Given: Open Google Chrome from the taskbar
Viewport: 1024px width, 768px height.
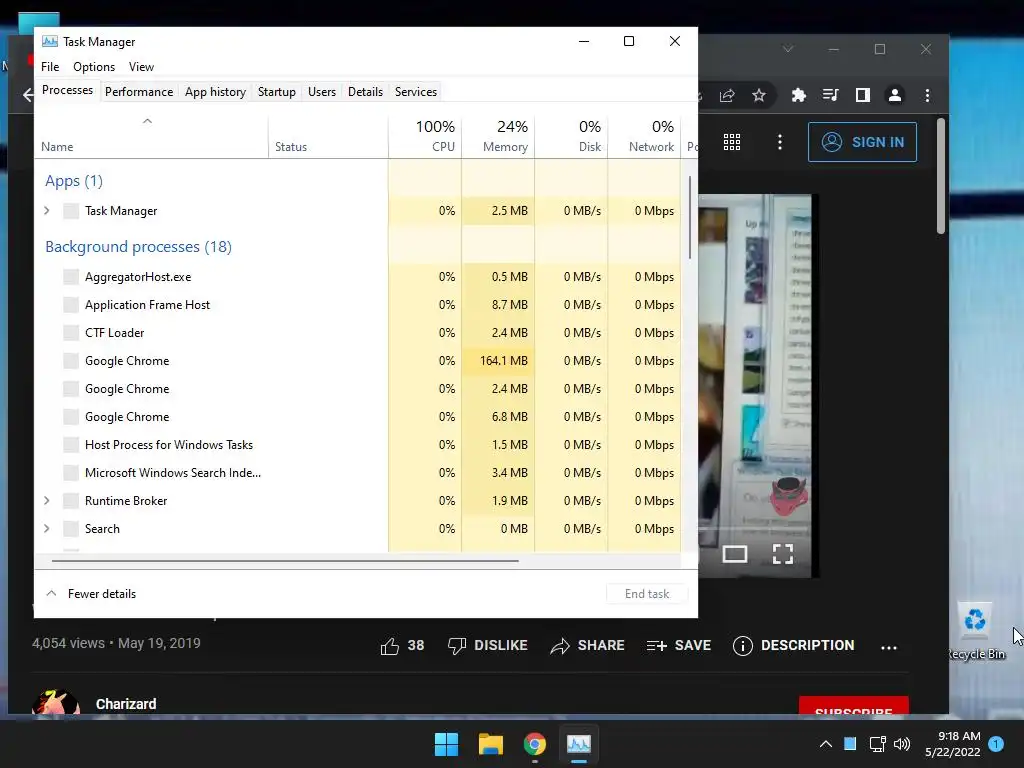Looking at the screenshot, I should pyautogui.click(x=535, y=744).
